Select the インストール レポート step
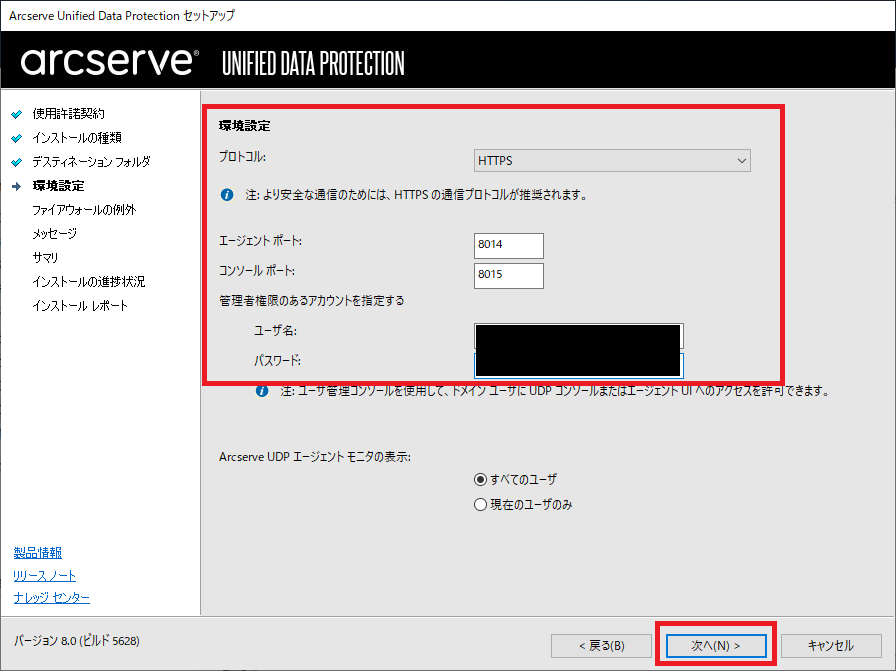The width and height of the screenshot is (896, 671). point(80,306)
